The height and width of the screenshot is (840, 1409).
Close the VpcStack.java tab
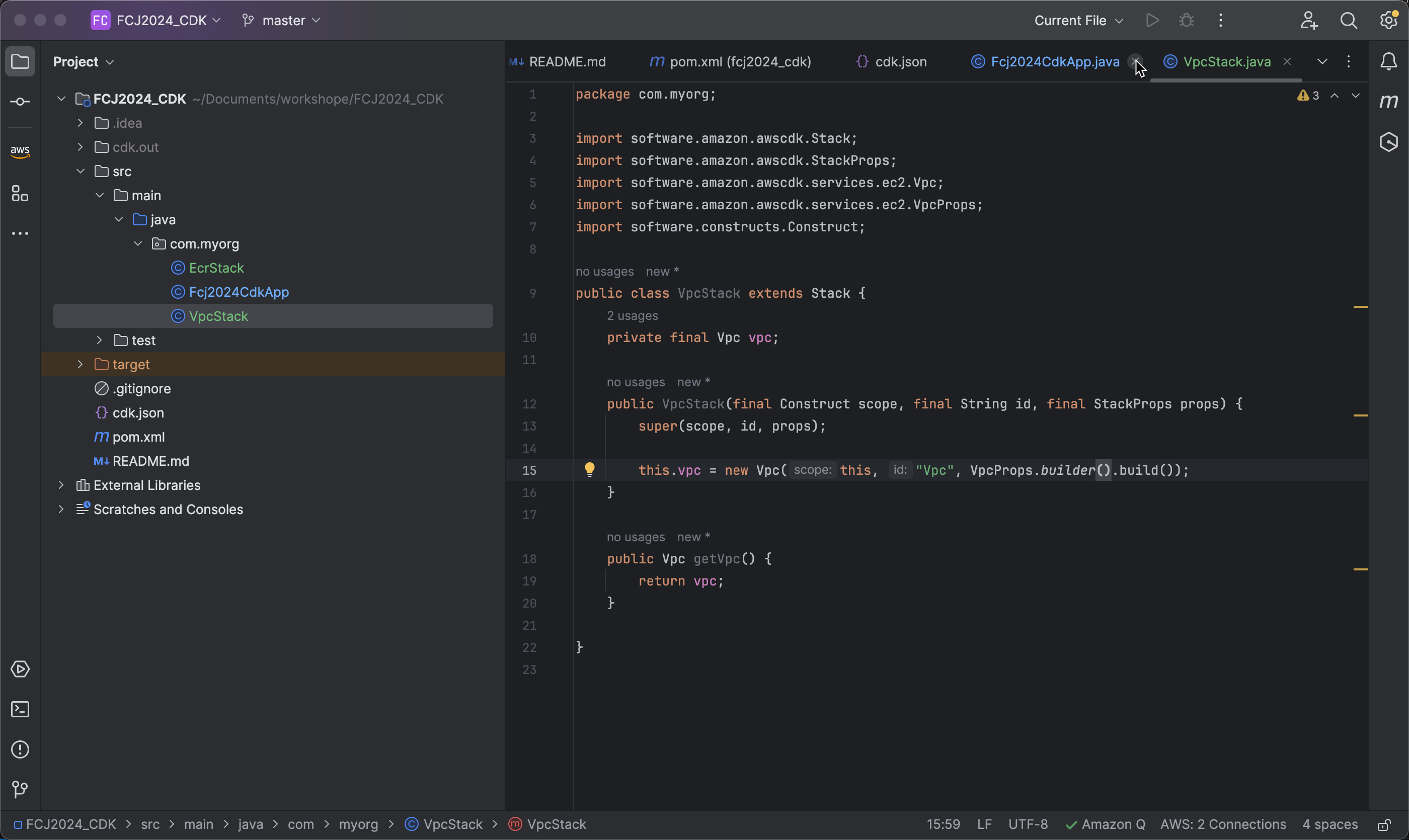(x=1287, y=61)
